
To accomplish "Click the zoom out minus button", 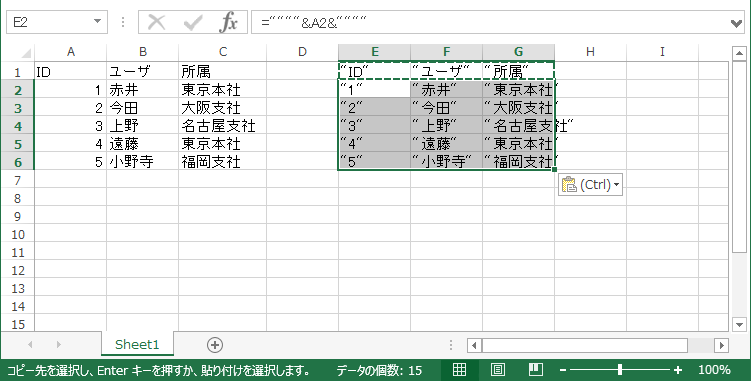I will coord(563,370).
